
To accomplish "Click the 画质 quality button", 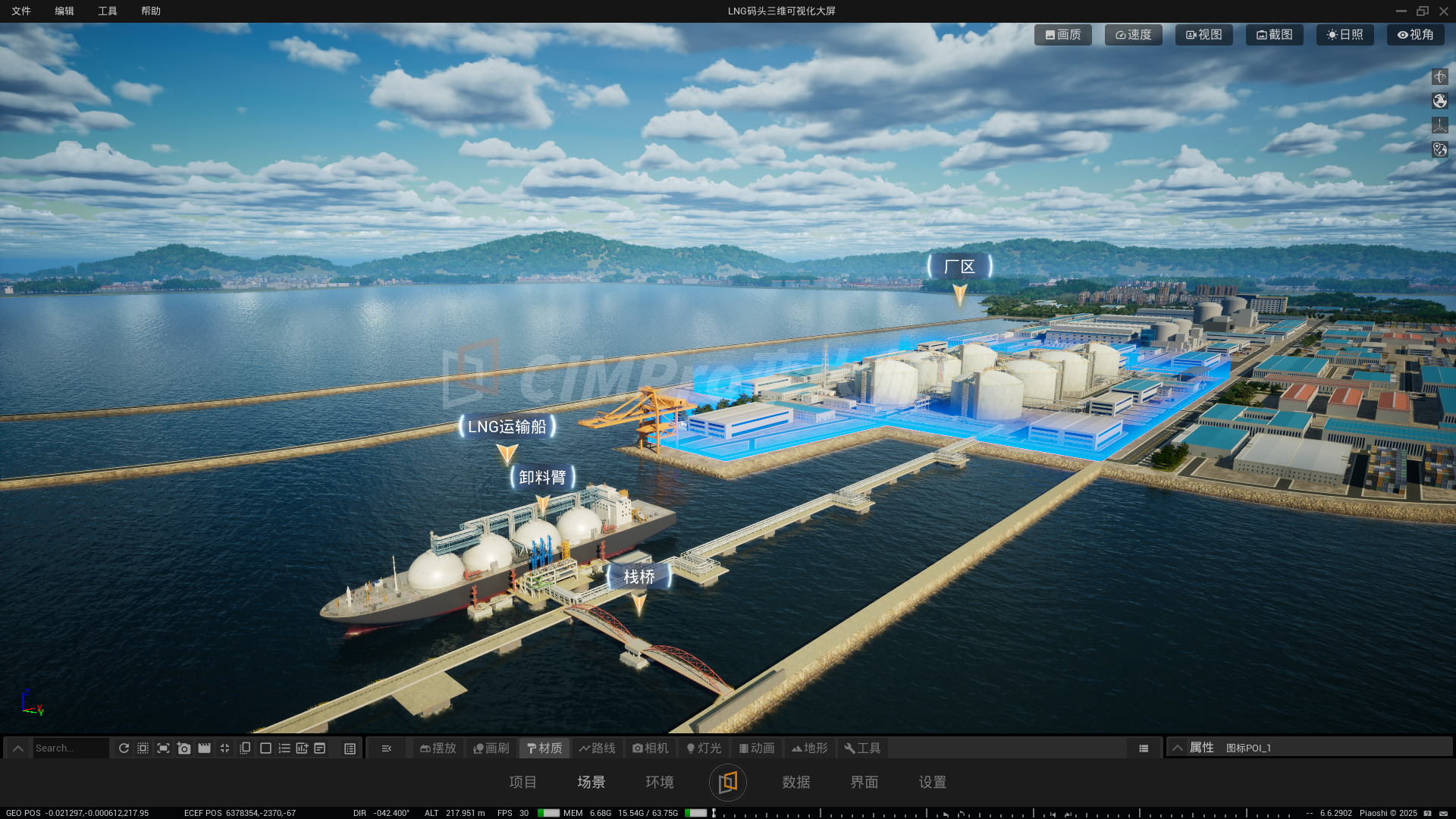I will pos(1062,35).
